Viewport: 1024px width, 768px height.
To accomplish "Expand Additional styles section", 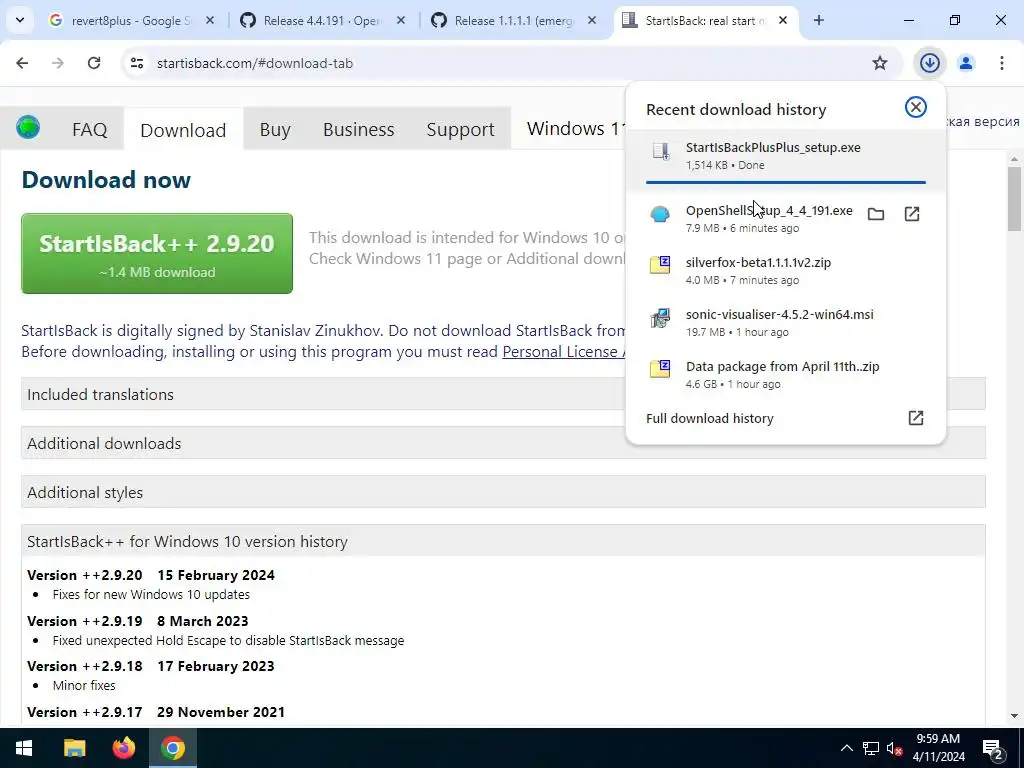I will click(x=503, y=492).
